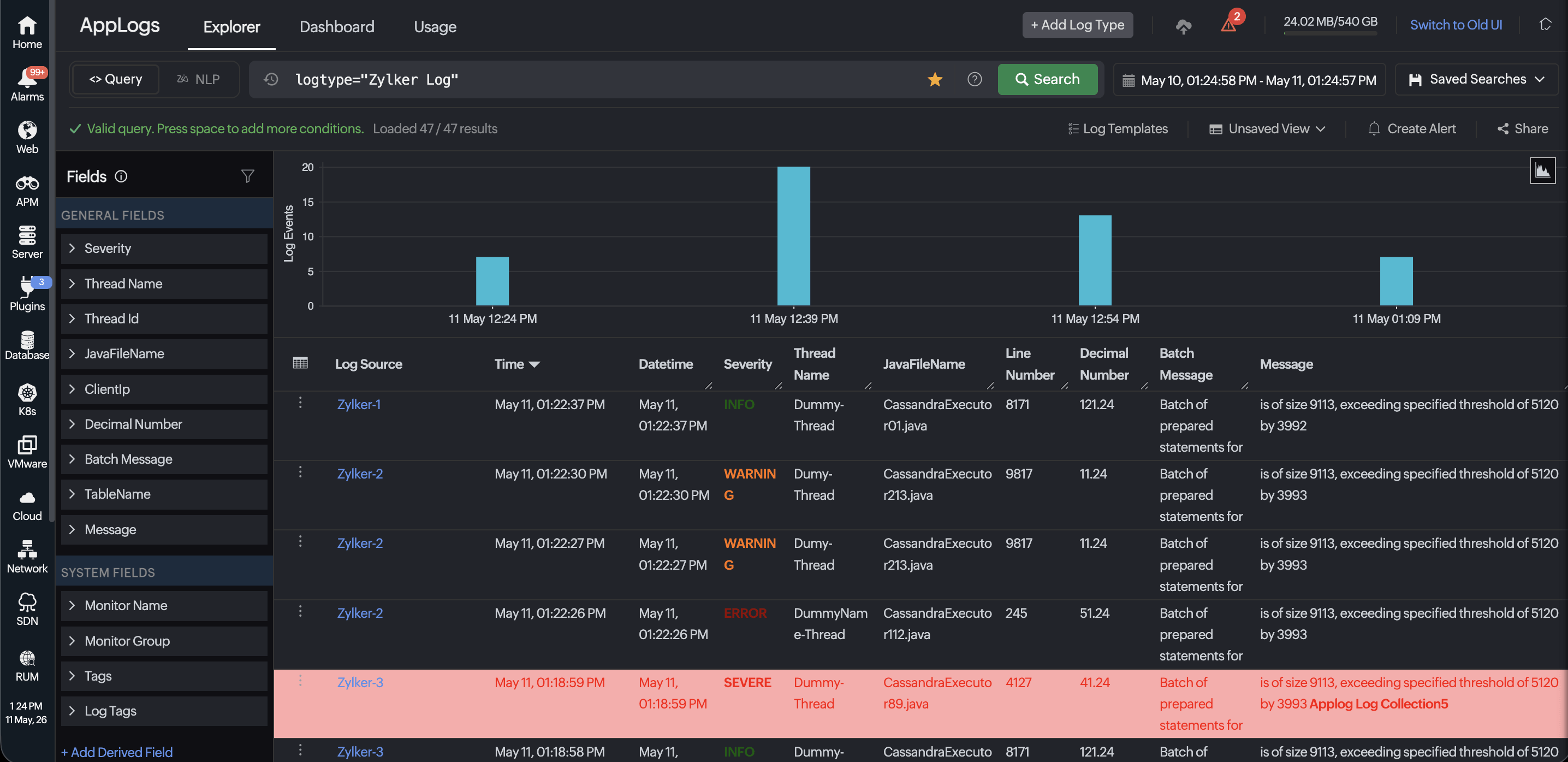The image size is (1568, 762).
Task: Click the storage usage progress bar
Action: [x=1330, y=33]
